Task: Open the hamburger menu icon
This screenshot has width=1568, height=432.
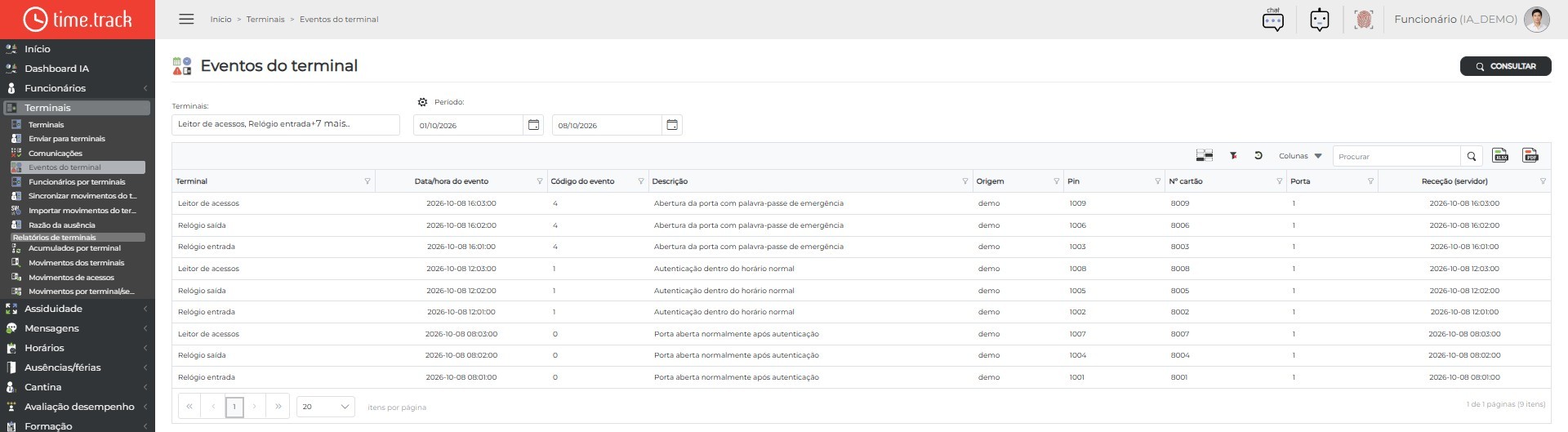Action: (186, 19)
